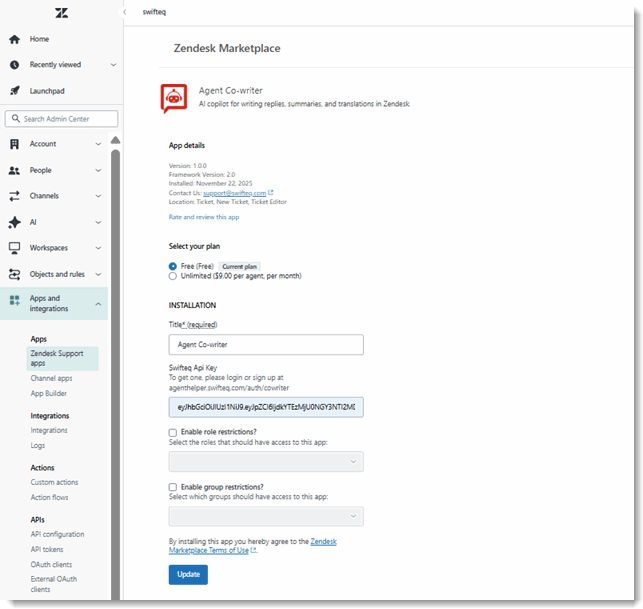Select the Free plan radio button
This screenshot has height=609, width=643.
pyautogui.click(x=173, y=267)
